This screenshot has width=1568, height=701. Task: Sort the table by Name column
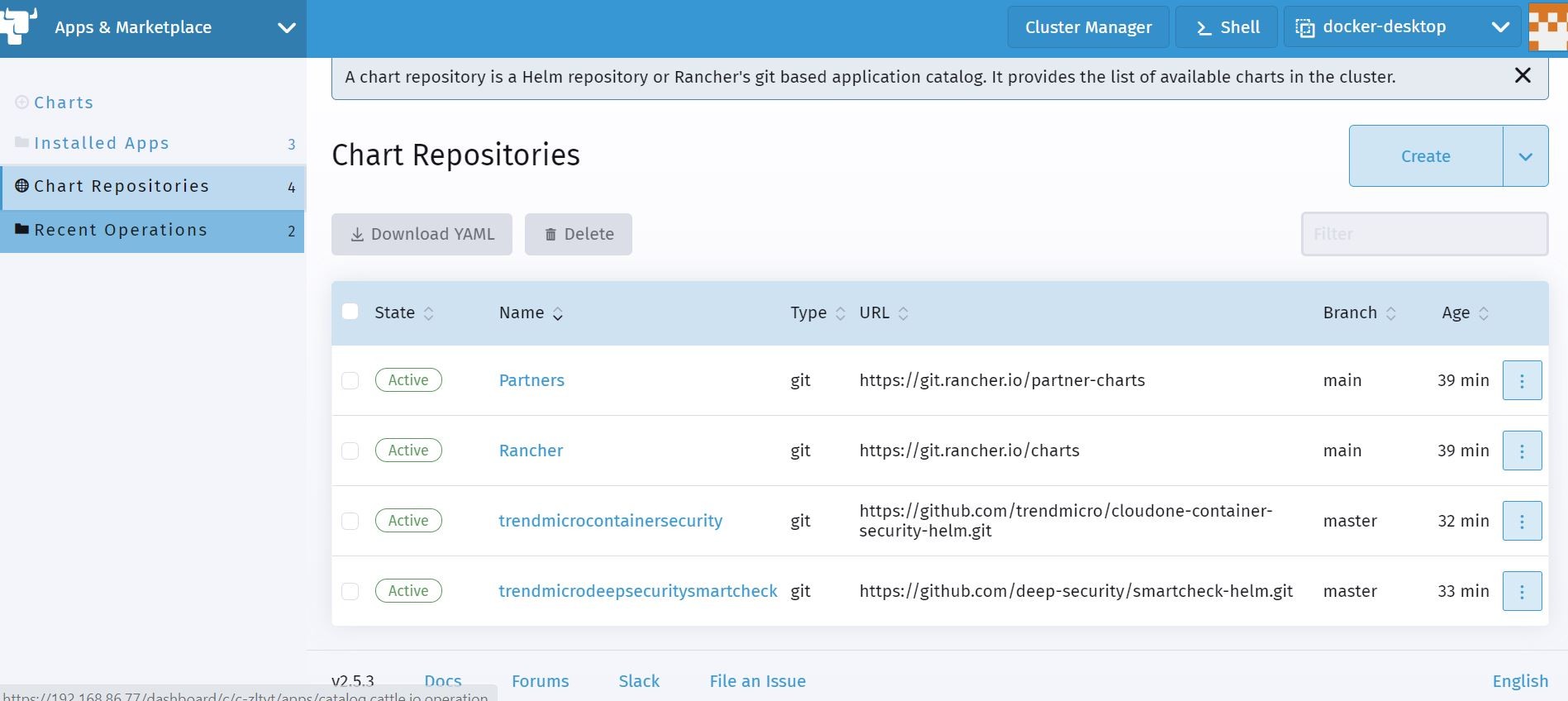531,313
